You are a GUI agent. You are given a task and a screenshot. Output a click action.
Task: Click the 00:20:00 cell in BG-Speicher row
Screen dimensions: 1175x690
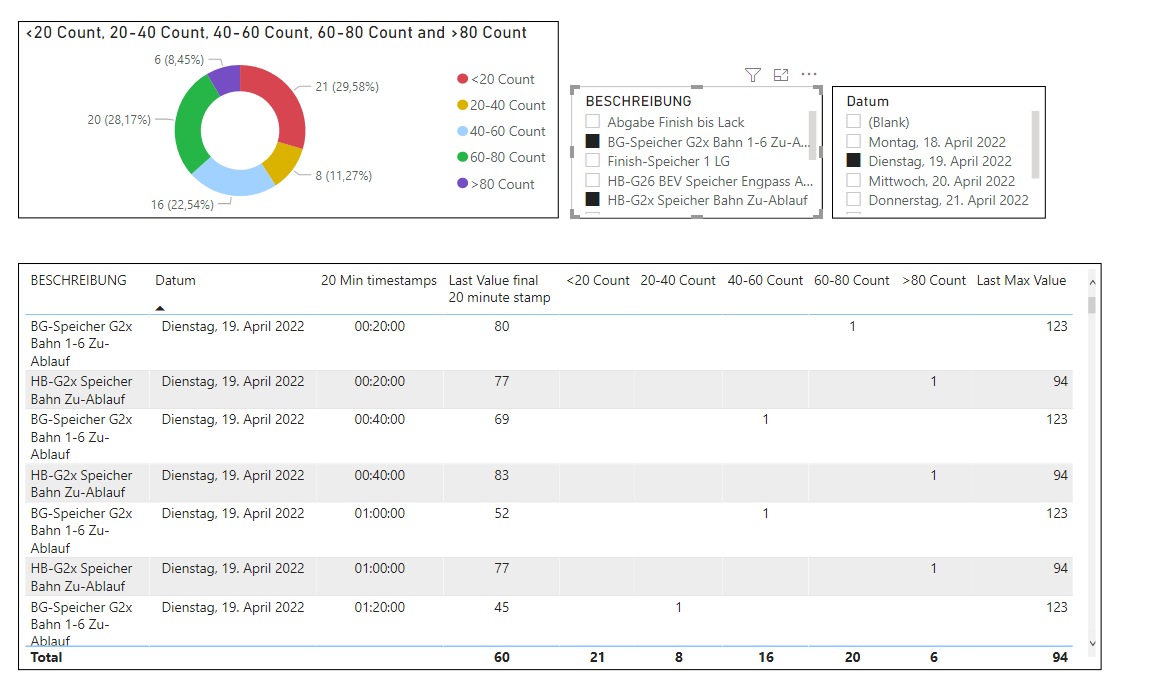379,326
